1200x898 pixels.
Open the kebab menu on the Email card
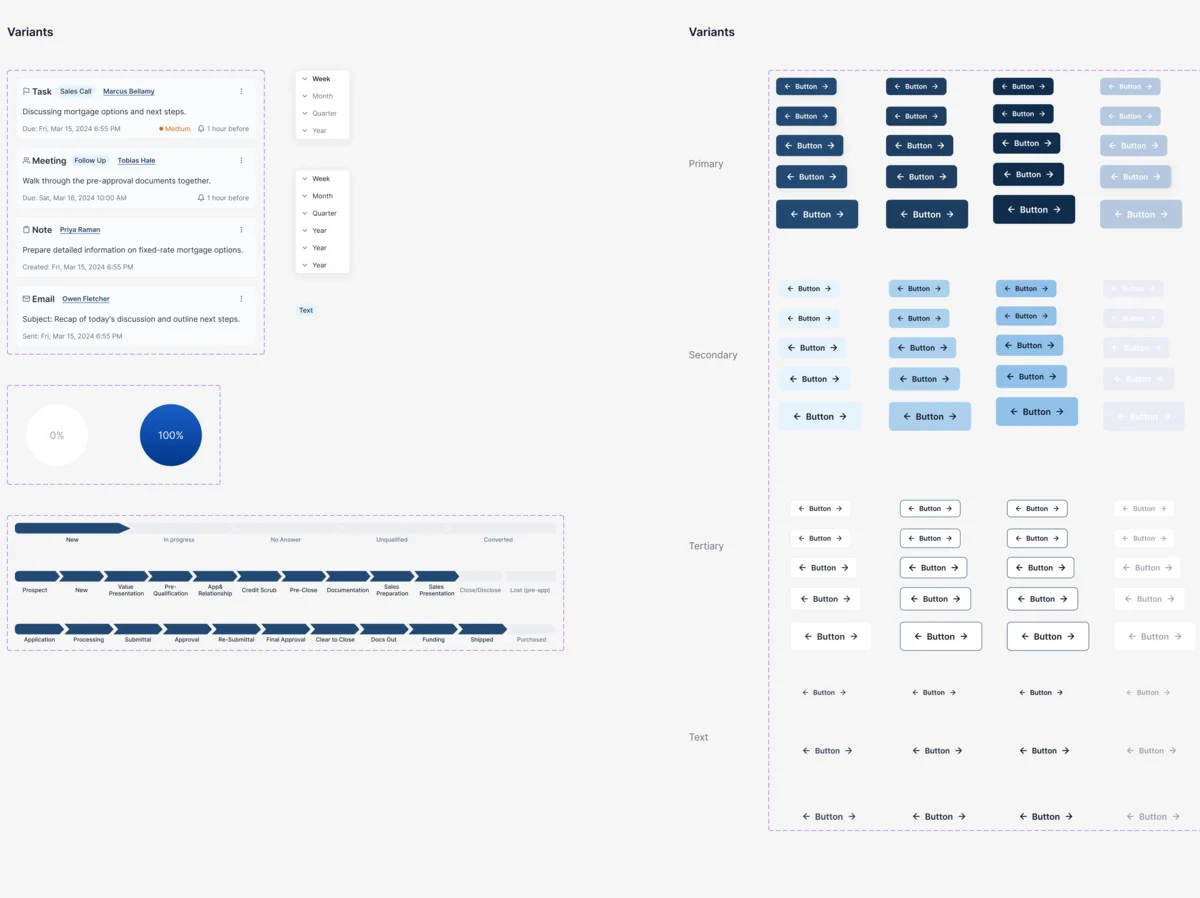pos(241,298)
